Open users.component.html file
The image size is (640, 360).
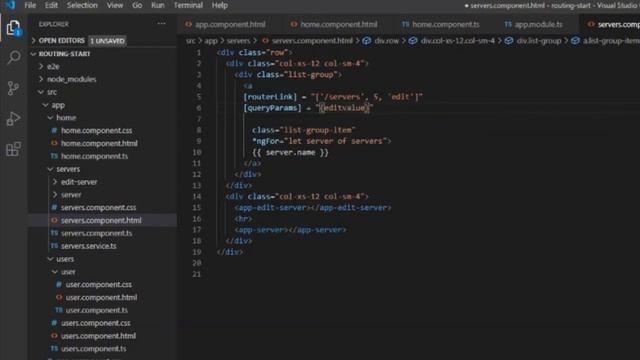click(x=98, y=336)
